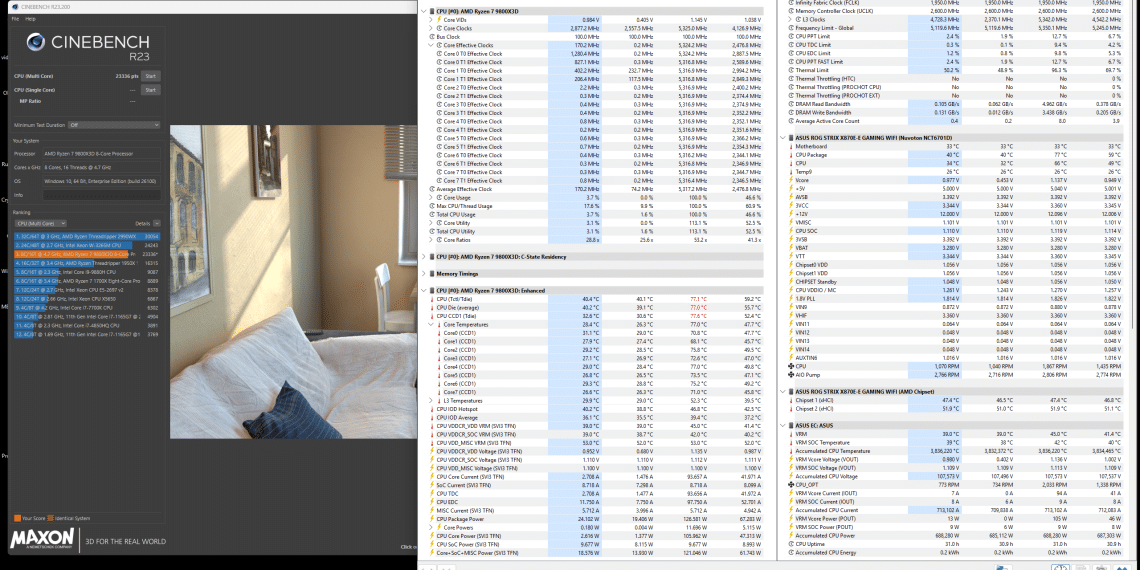Click the lightning icon beside CPU Package Power

point(432,519)
